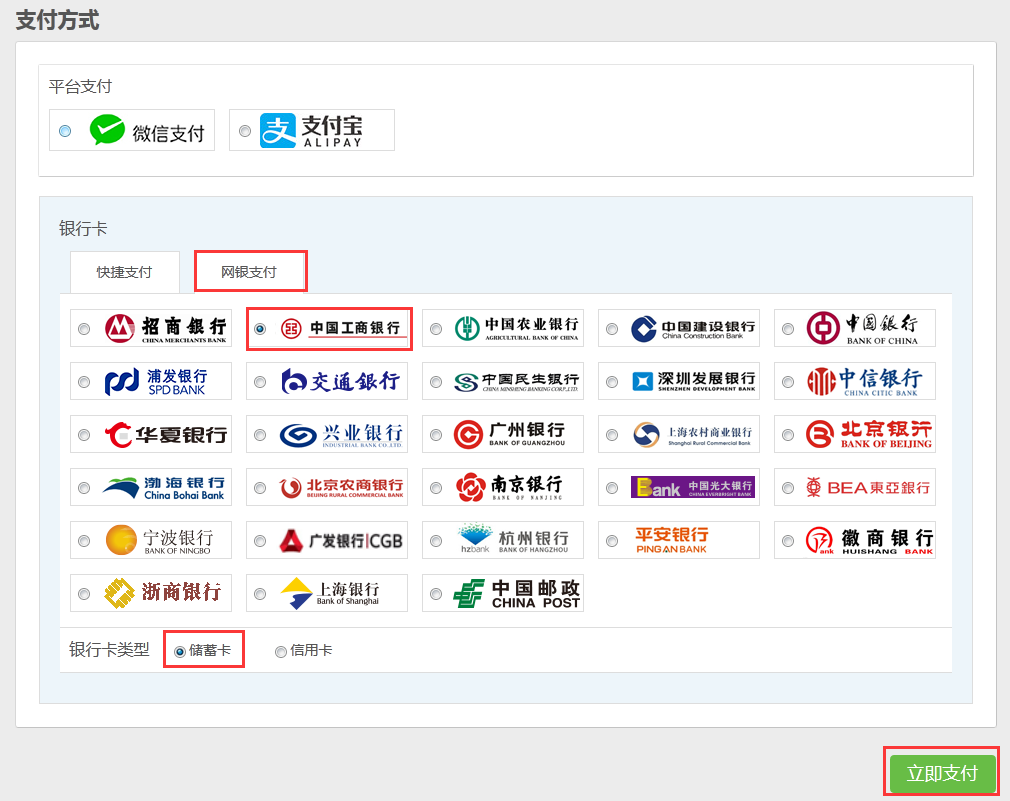Click the 华夏银行 logo
This screenshot has width=1010, height=801.
pos(166,435)
